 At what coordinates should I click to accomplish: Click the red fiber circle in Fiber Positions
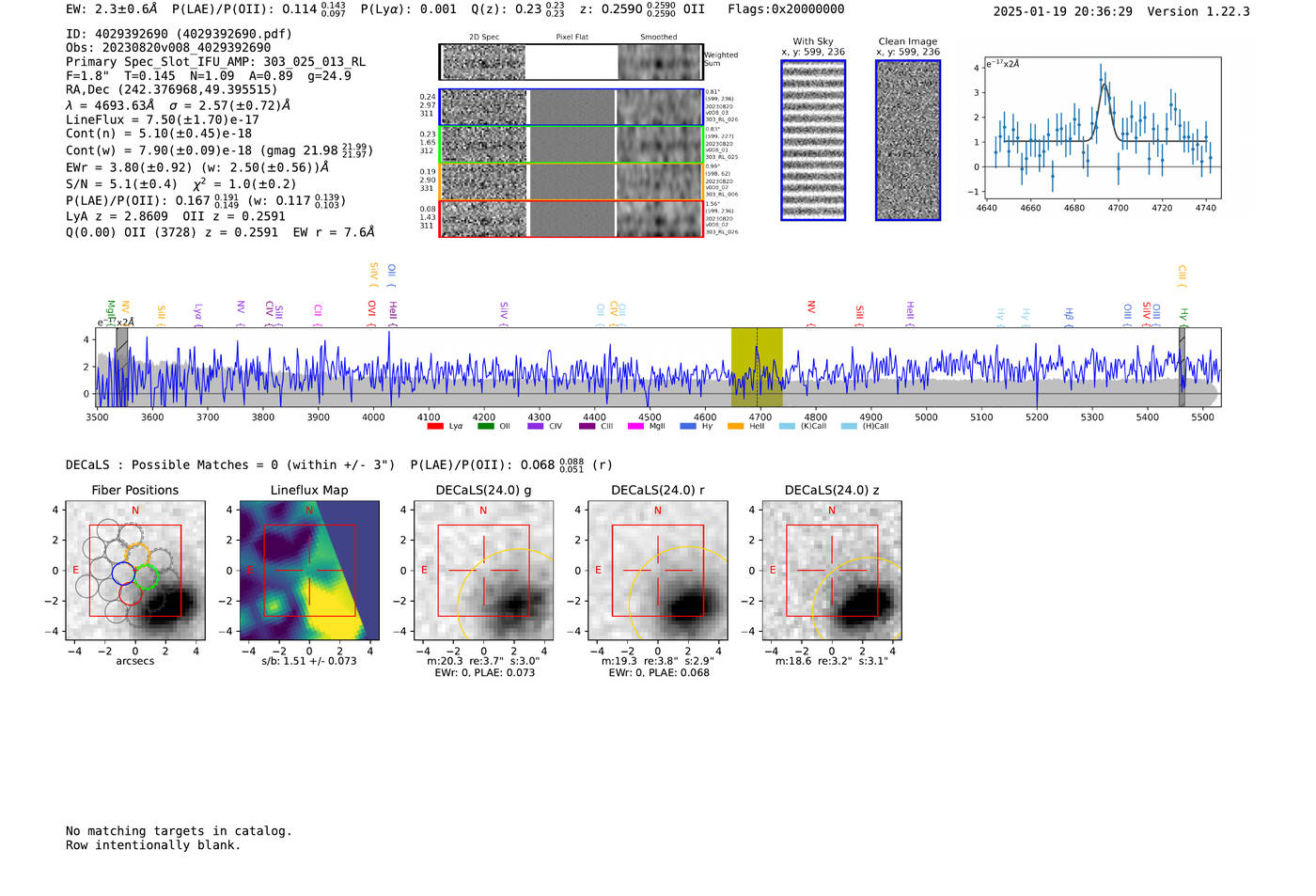[131, 593]
